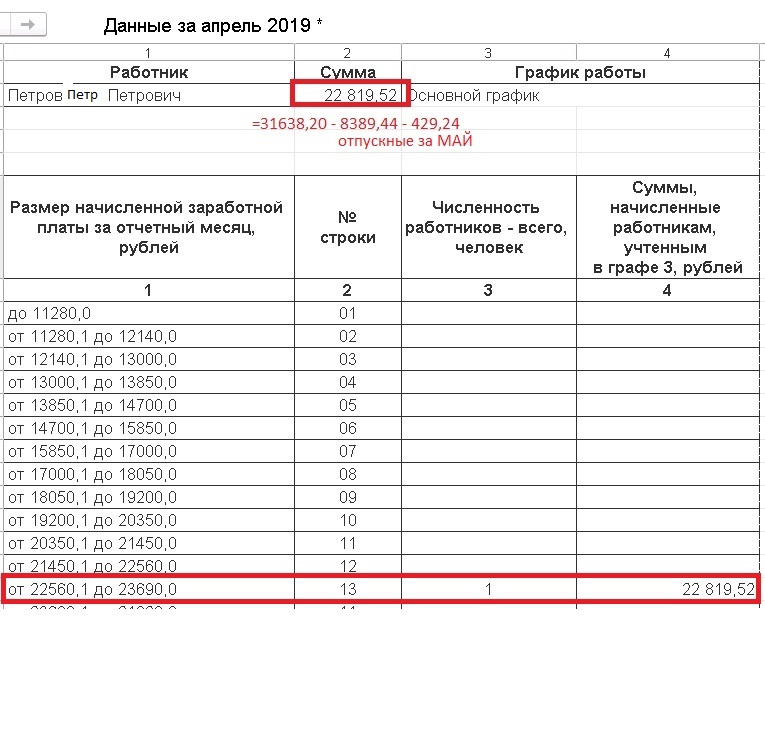Click the 'от 19200,1 до 20350,0' range cell
The image size is (765, 740).
coord(149,520)
